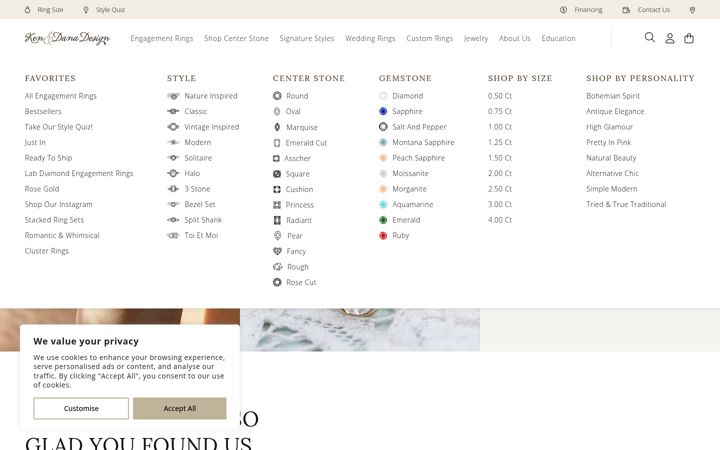Browse Stacked Ring Sets
720x450 pixels.
(x=54, y=220)
